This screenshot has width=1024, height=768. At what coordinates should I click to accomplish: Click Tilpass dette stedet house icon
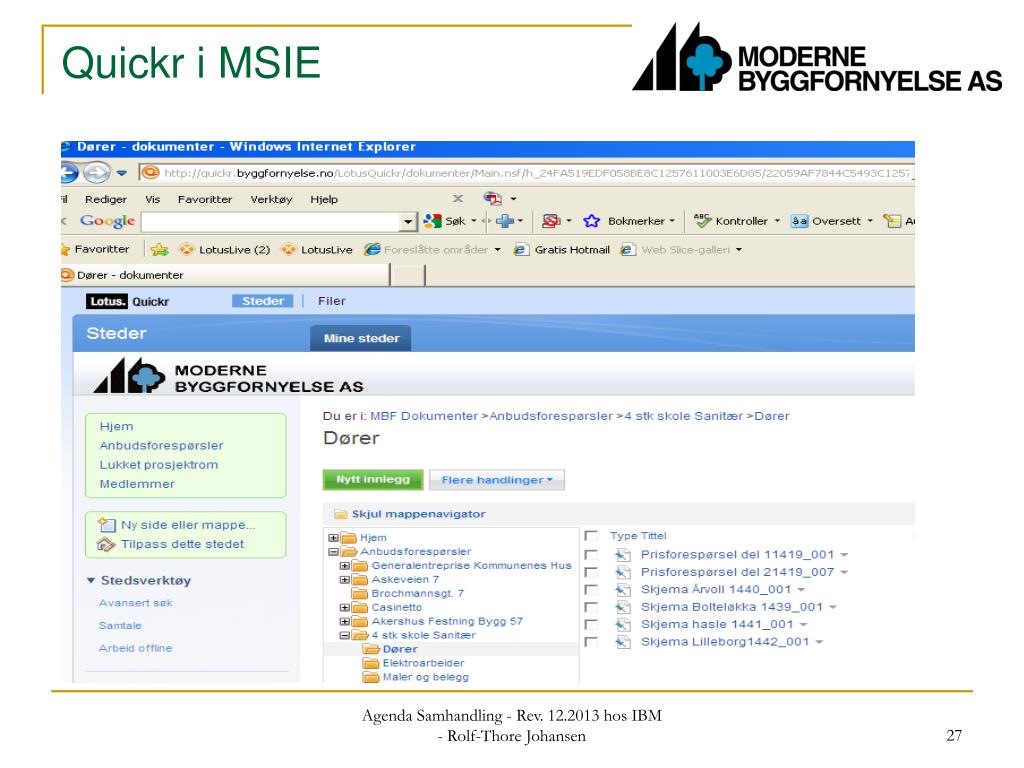[106, 544]
